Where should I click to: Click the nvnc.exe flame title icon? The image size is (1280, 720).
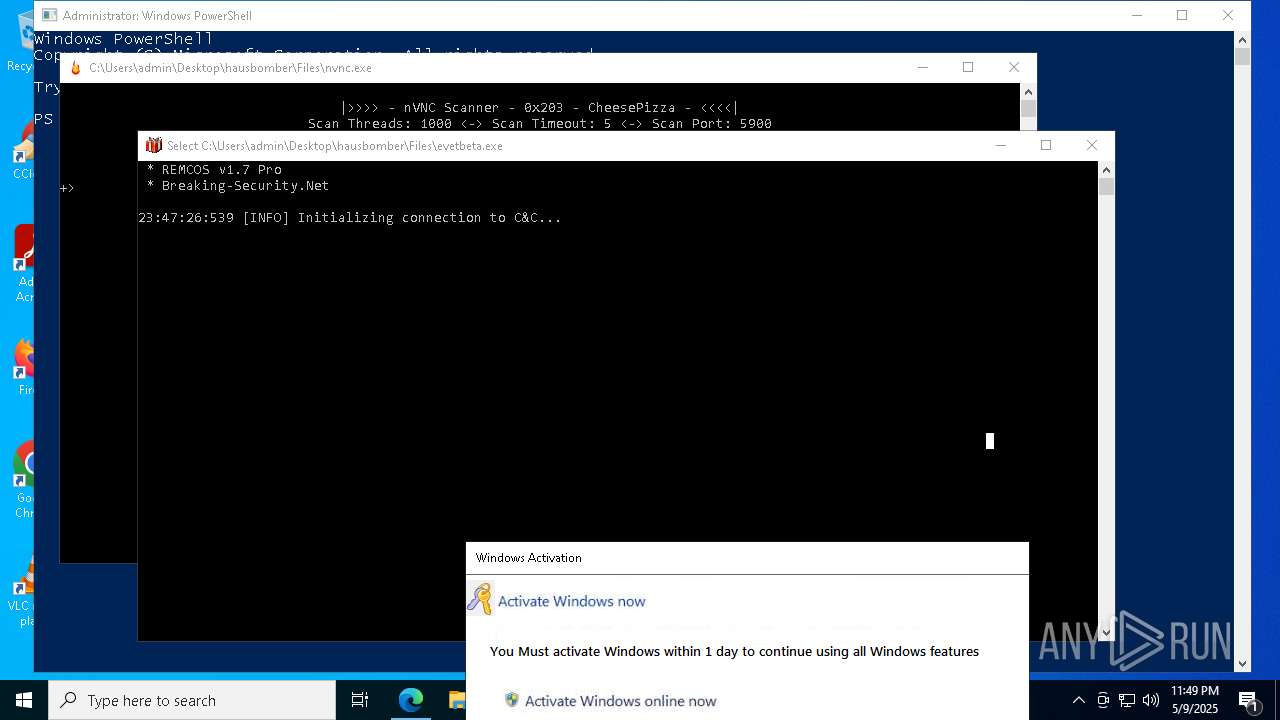click(x=75, y=68)
